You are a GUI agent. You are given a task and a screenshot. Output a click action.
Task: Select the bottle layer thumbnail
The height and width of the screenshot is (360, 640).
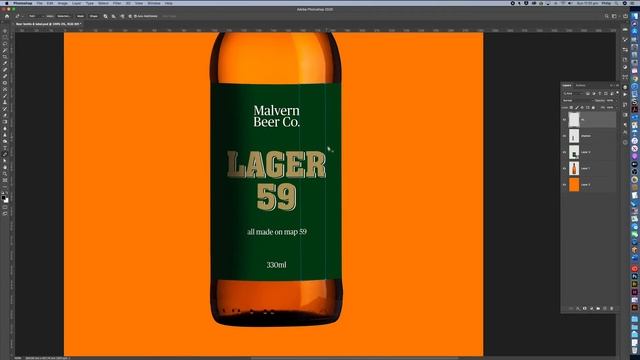[x=574, y=168]
